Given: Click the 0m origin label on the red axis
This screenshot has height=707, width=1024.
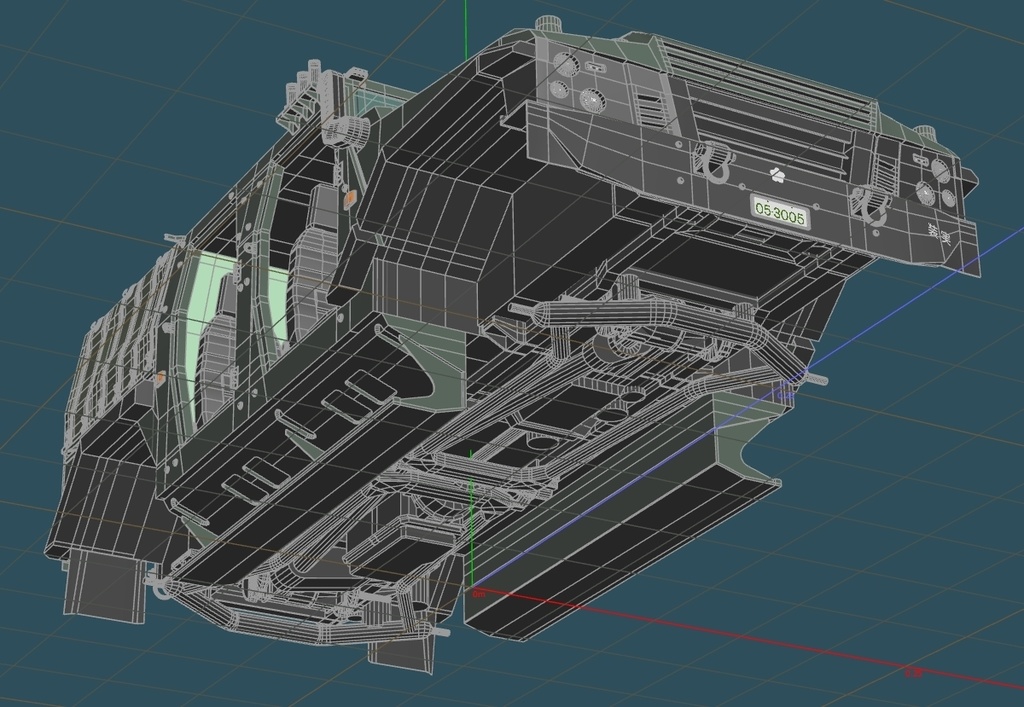Looking at the screenshot, I should 479,593.
